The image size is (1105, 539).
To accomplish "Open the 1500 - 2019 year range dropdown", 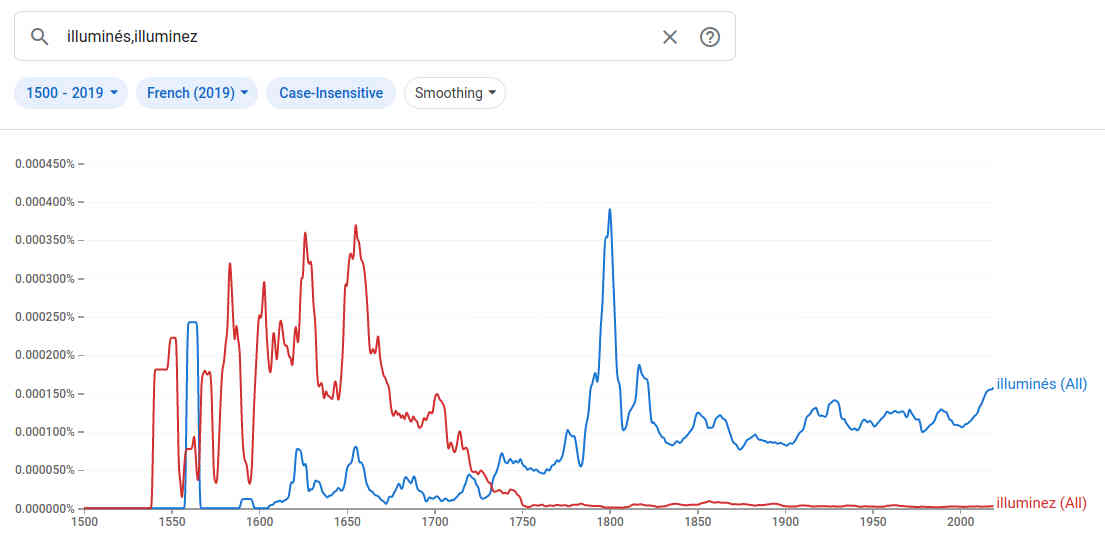I will 71,93.
